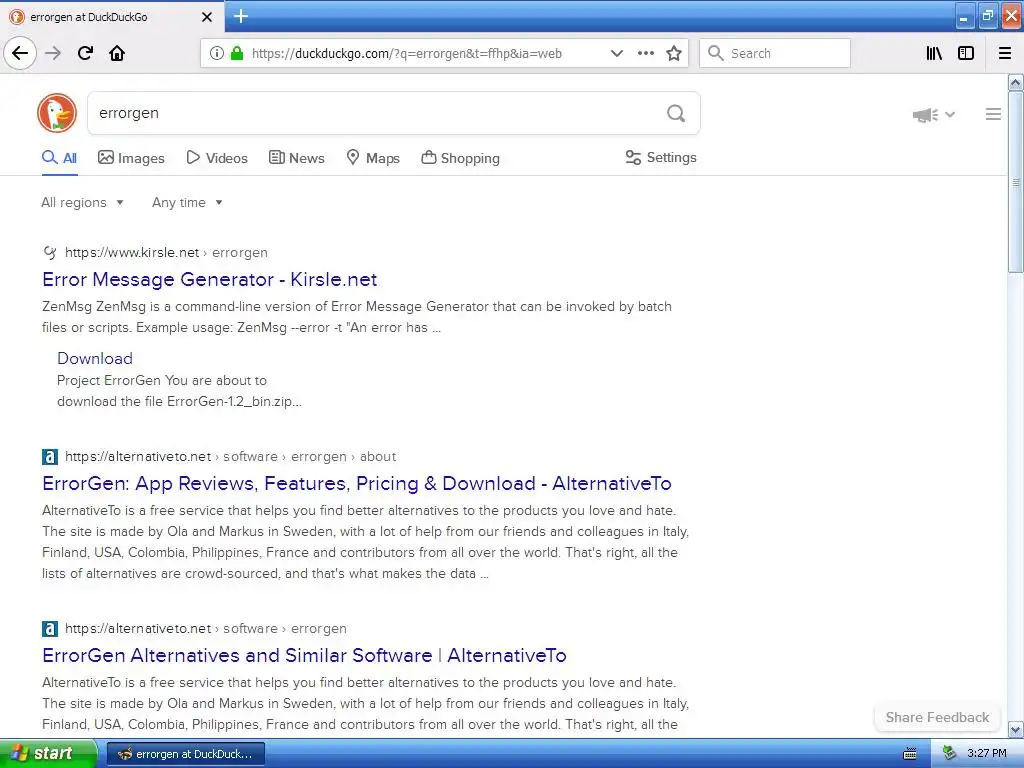
Task: Click the scrollbar up arrow
Action: [x=1016, y=82]
